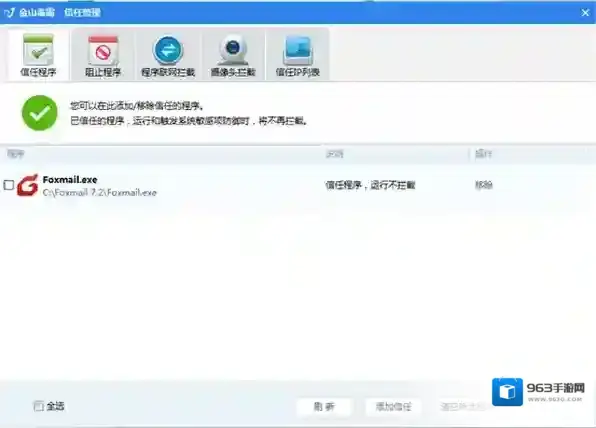Click the 操作 action column header
Viewport: 596px width, 428px height.
[x=483, y=154]
